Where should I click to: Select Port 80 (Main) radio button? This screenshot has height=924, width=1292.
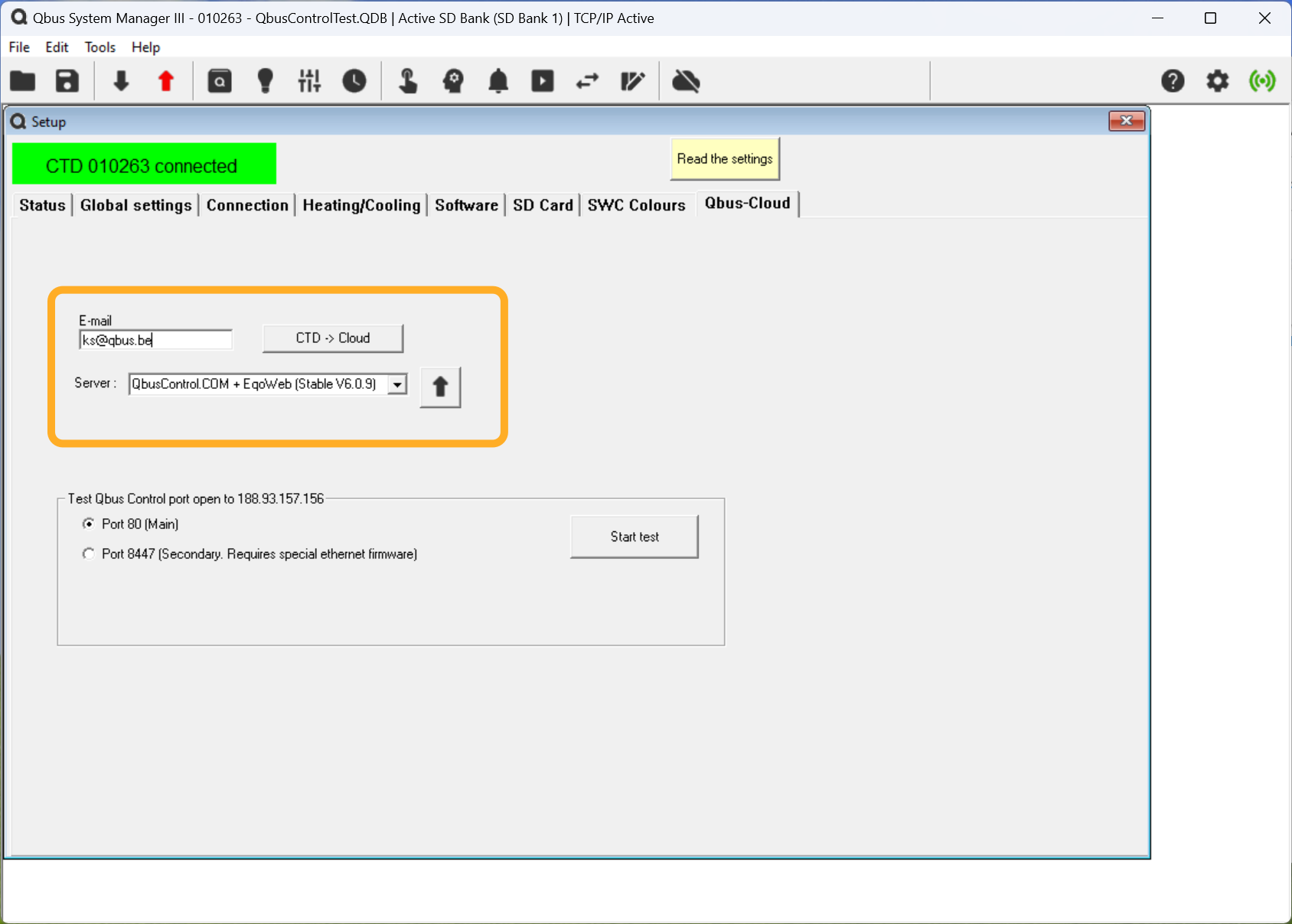(89, 524)
